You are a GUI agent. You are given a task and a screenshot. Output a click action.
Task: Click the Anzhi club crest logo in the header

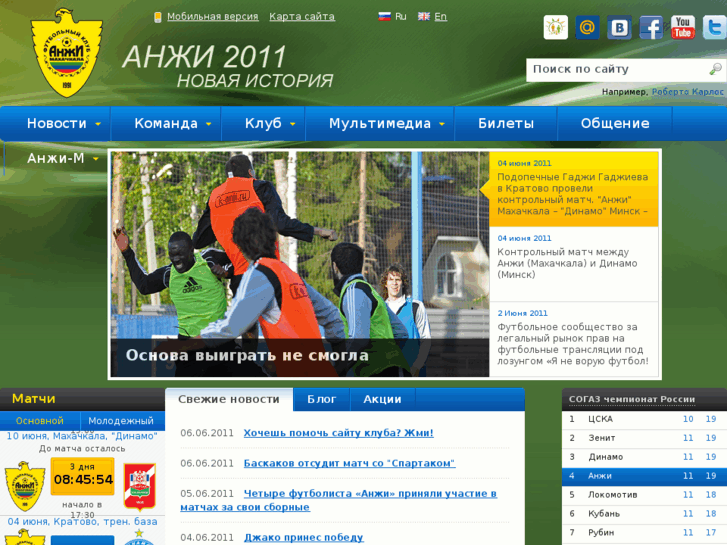[x=66, y=53]
